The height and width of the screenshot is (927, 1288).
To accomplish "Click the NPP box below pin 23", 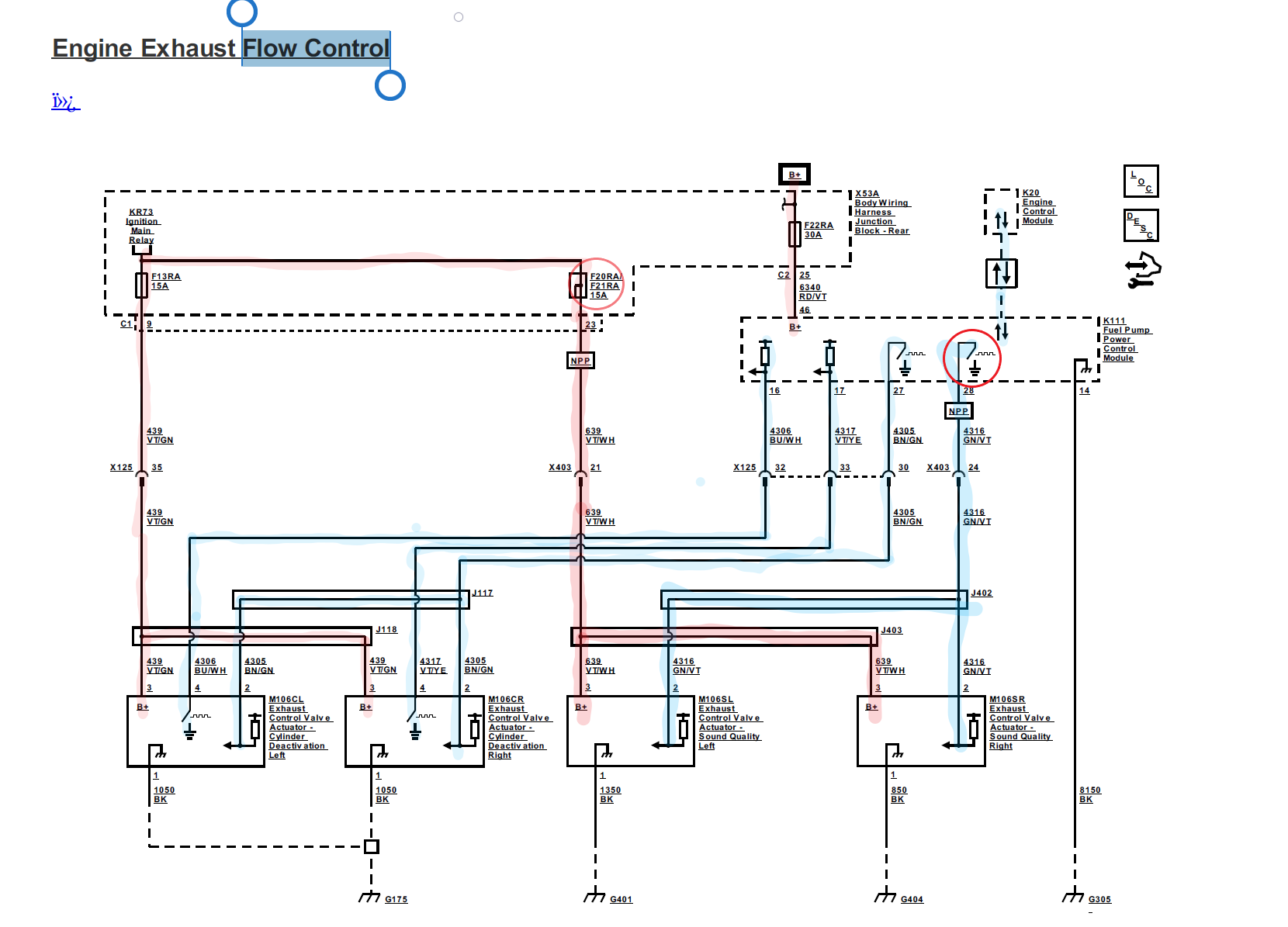I will click(x=580, y=361).
